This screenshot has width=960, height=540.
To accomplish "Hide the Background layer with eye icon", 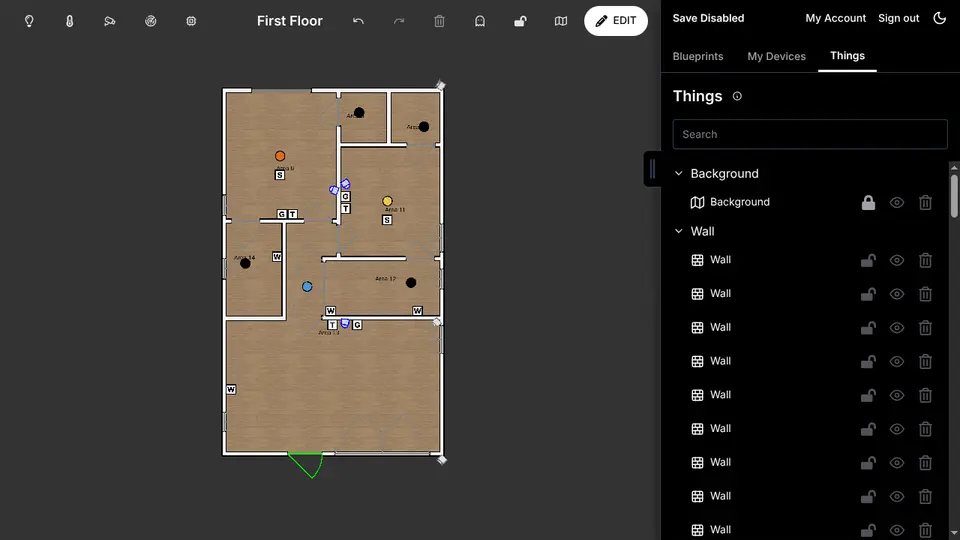I will tap(896, 203).
